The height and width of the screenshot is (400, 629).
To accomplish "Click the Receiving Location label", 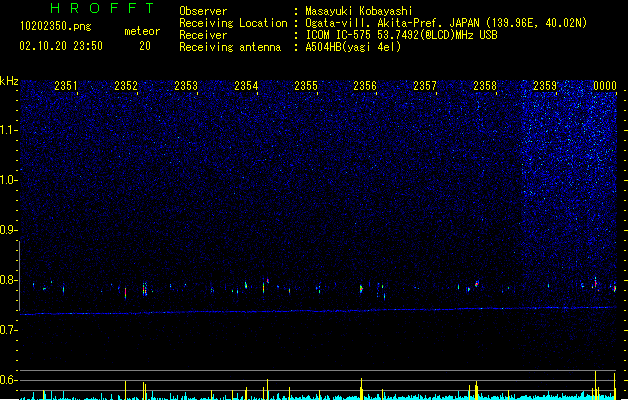I will 233,23.
